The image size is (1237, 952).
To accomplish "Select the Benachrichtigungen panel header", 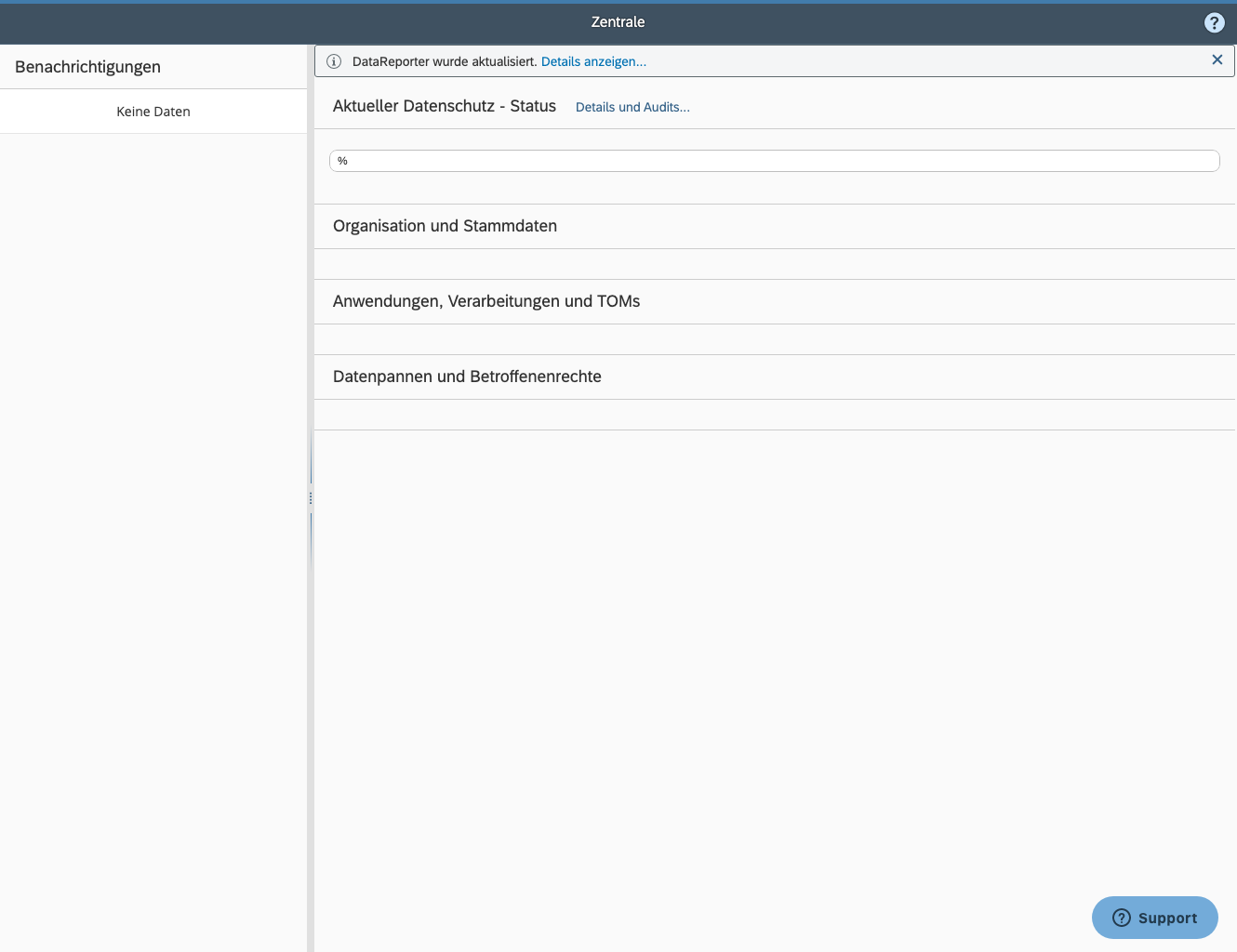I will coord(89,66).
